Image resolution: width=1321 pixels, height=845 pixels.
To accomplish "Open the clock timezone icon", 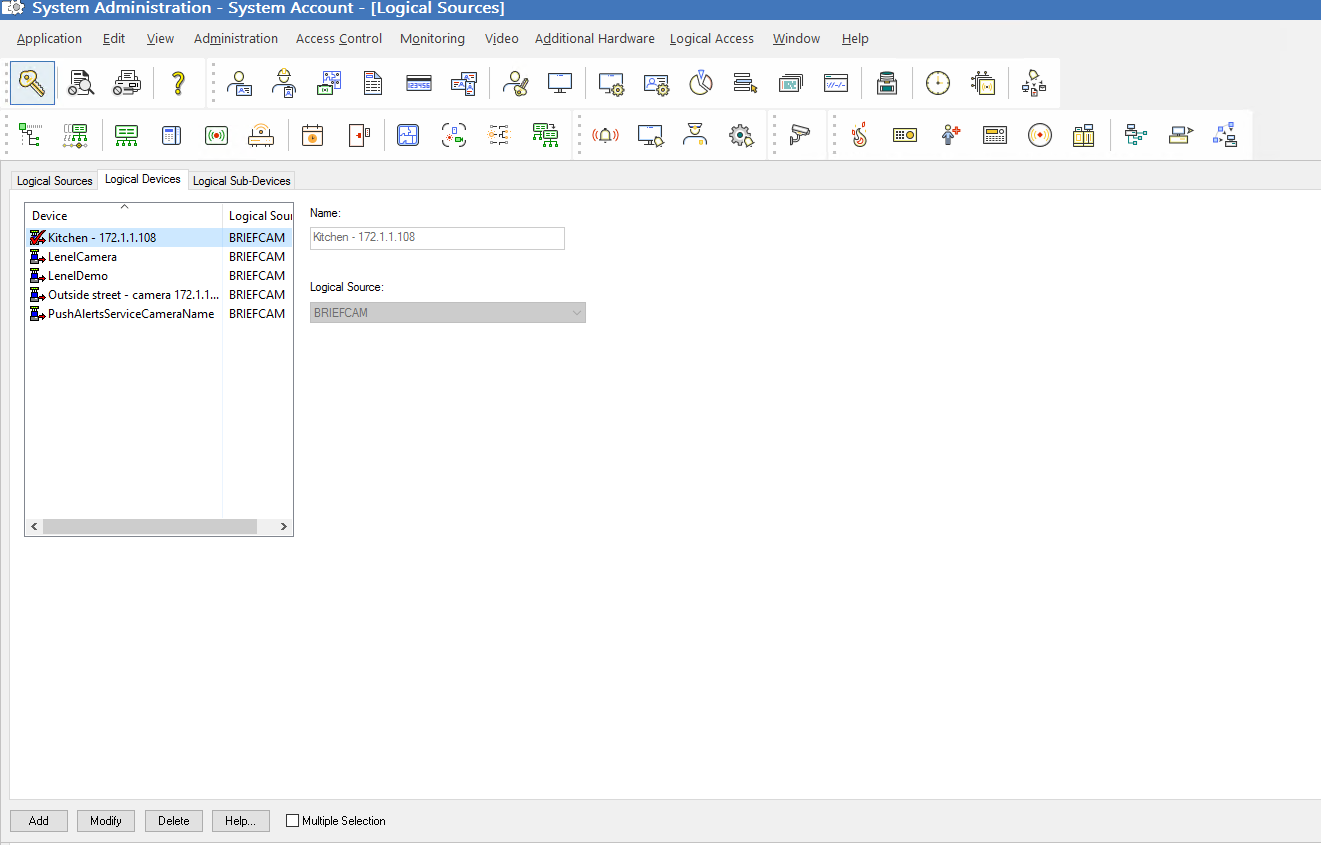I will point(938,83).
